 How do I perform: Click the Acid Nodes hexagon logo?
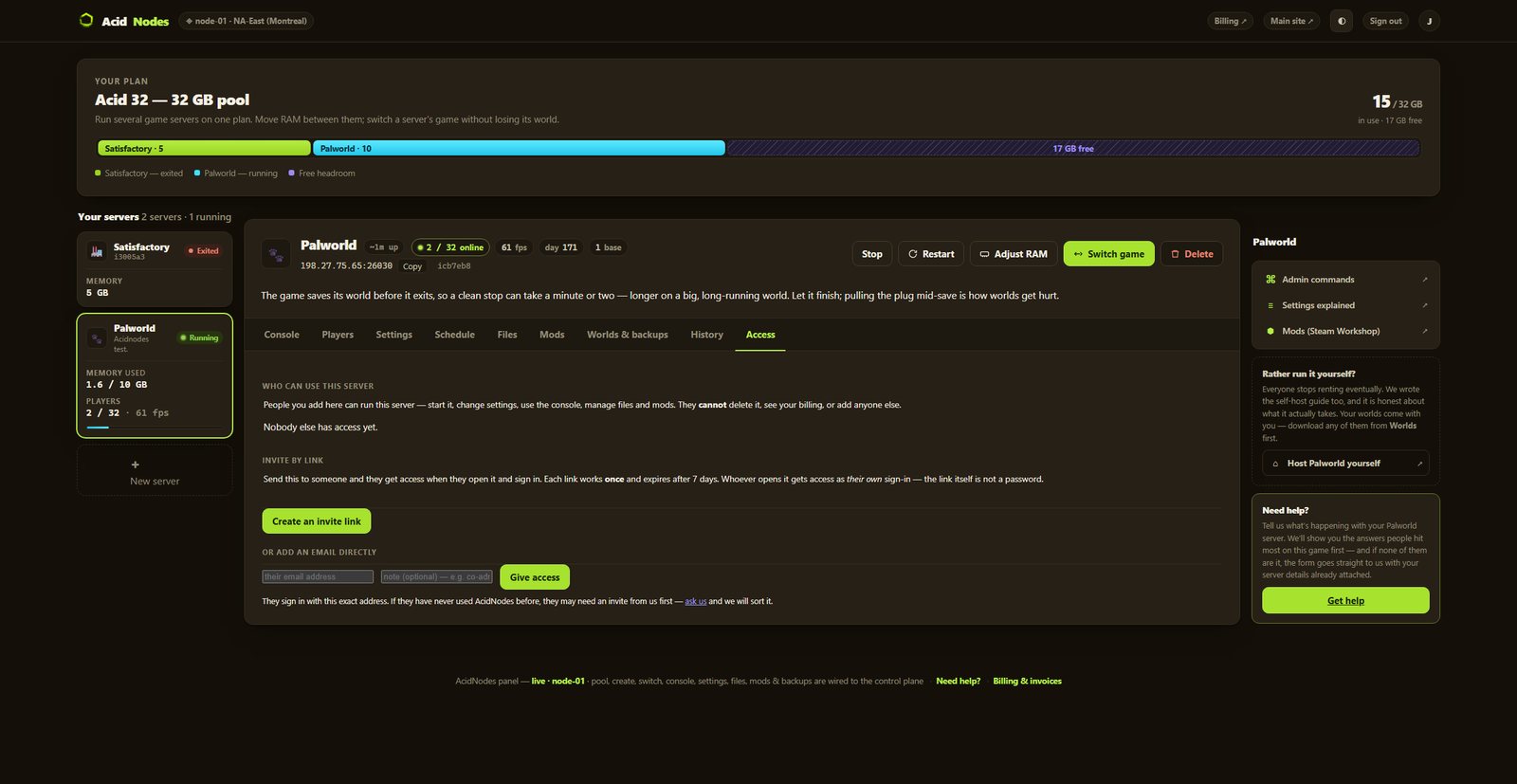click(x=86, y=20)
